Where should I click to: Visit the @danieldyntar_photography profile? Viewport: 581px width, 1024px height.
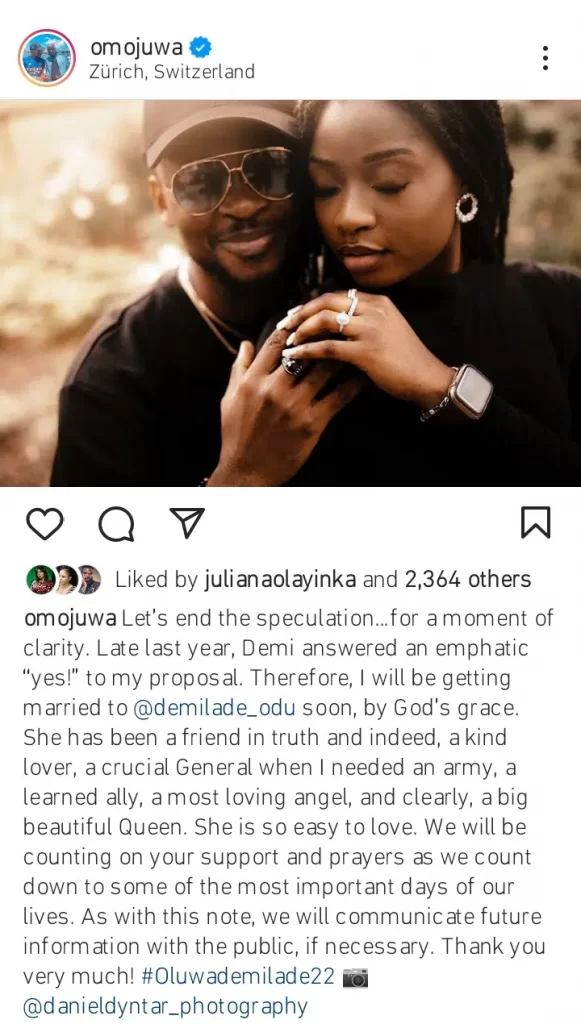[x=165, y=1006]
